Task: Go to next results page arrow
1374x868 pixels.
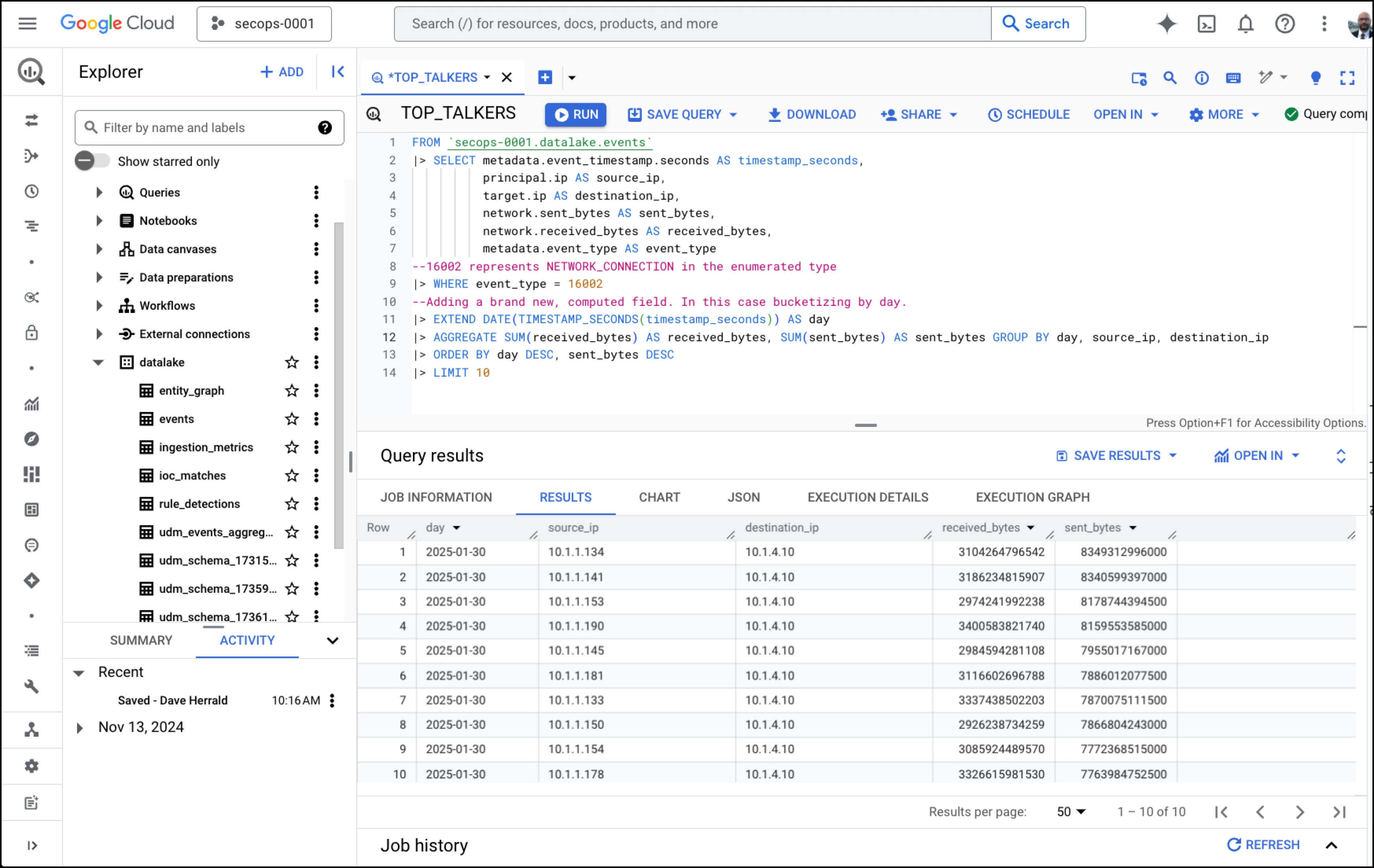Action: pyautogui.click(x=1300, y=811)
